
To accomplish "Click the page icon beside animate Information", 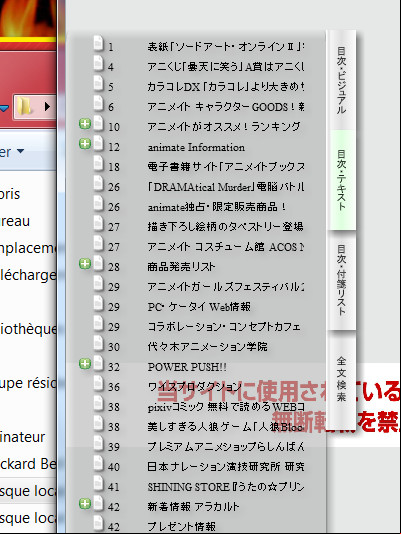I will coord(98,143).
